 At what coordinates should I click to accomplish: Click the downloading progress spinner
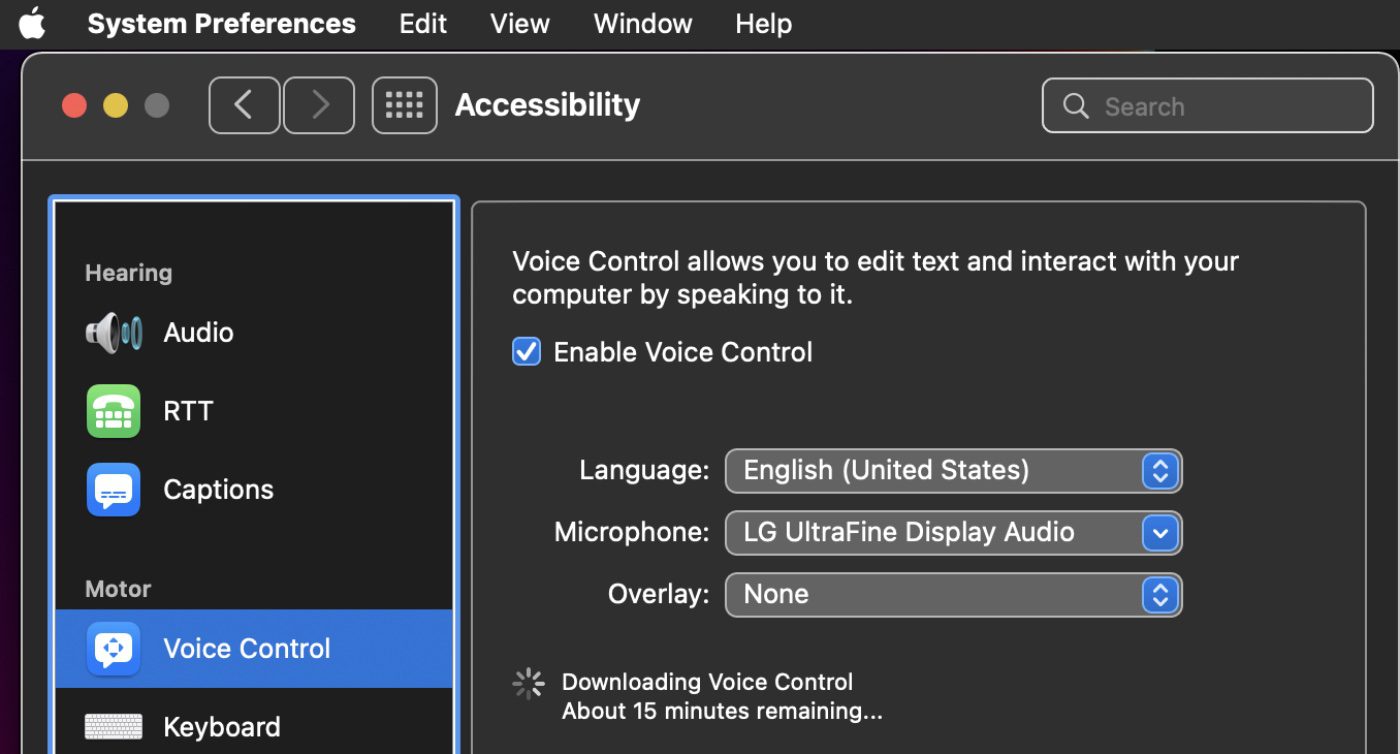click(528, 684)
